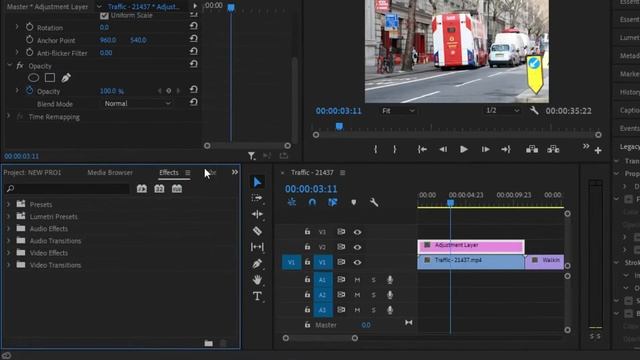Select the Track Select Forward tool
640x360 pixels.
pos(257,198)
